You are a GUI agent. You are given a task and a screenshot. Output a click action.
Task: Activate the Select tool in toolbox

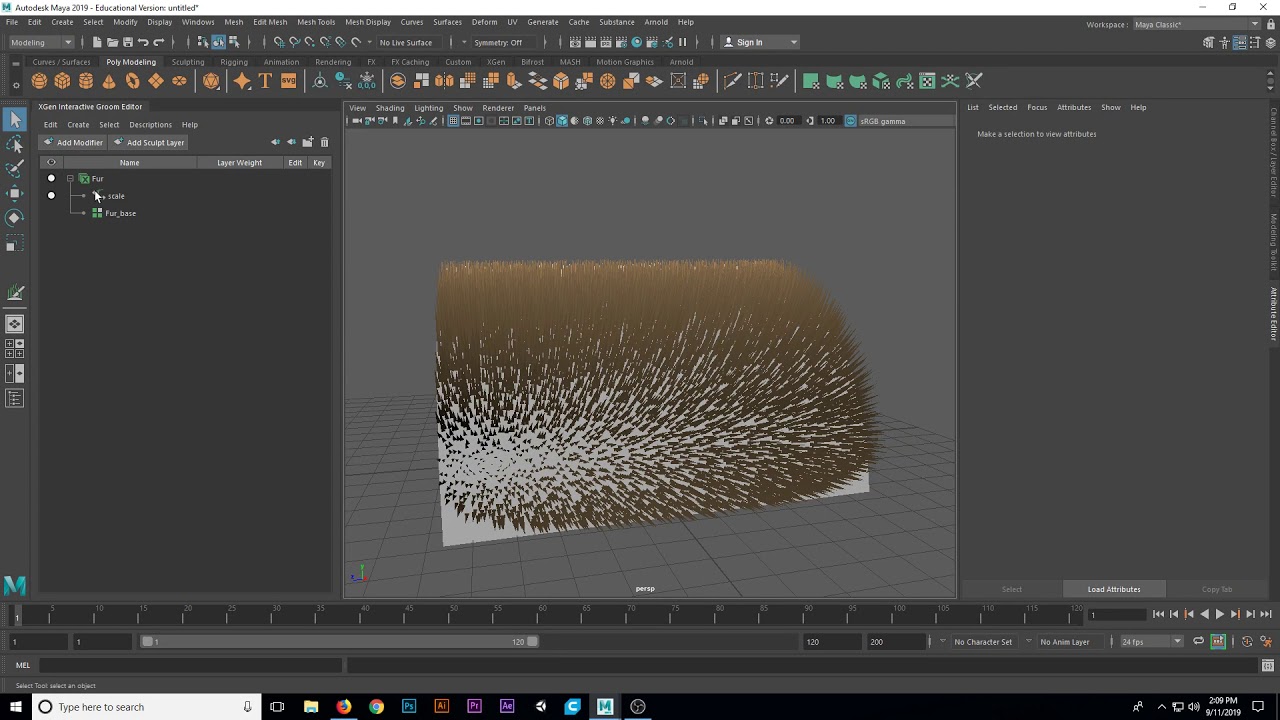tap(15, 120)
